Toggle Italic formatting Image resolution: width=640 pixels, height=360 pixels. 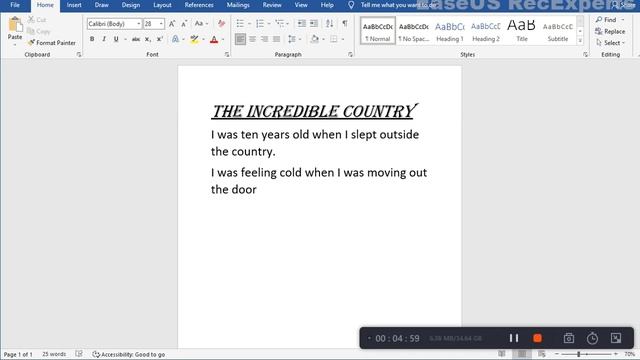104,39
